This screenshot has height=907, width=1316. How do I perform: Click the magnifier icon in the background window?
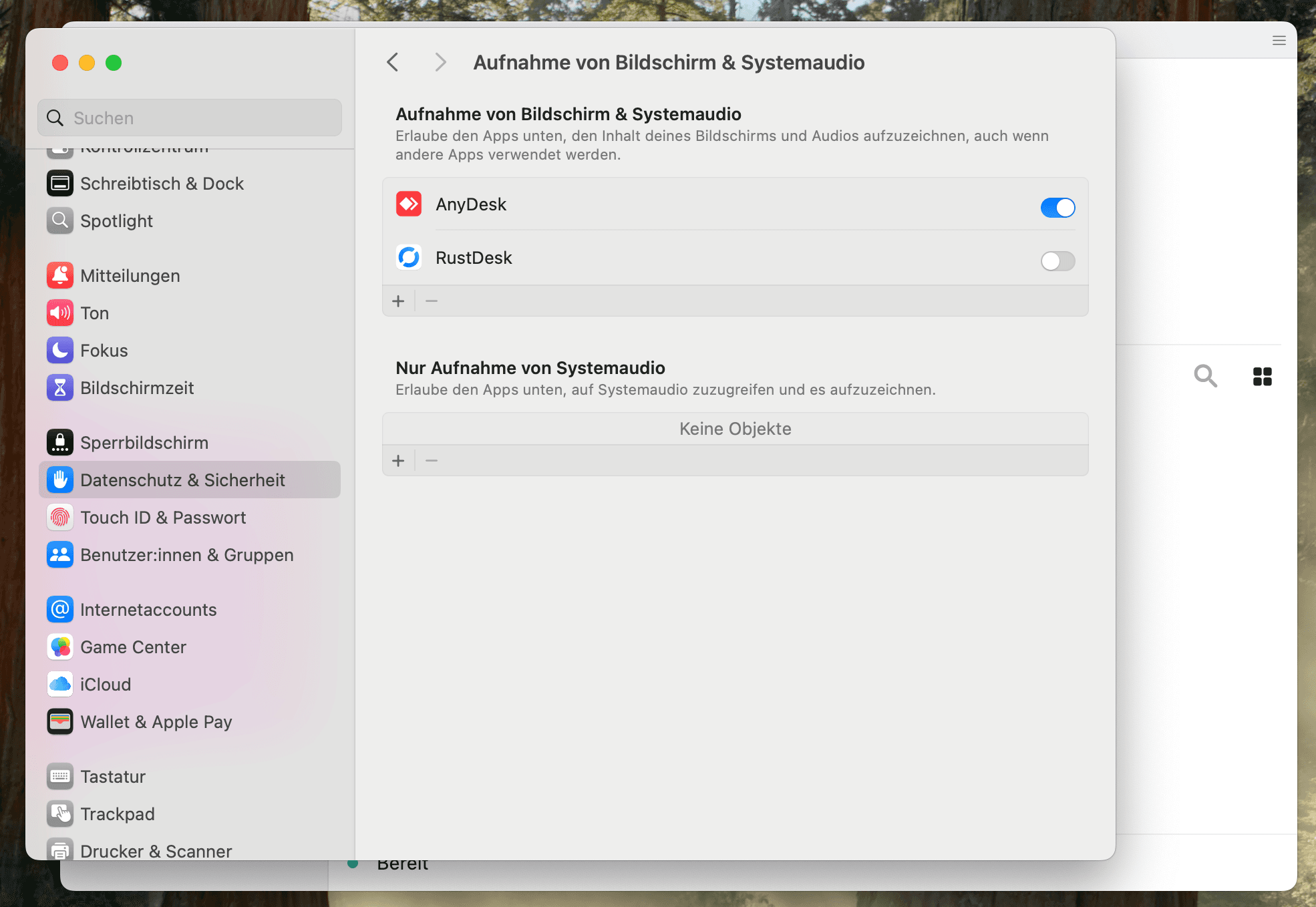pos(1205,376)
